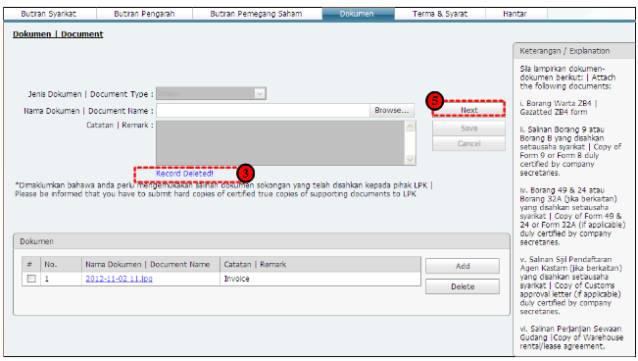Image resolution: width=638 pixels, height=361 pixels.
Task: Click the Cancel button
Action: point(469,144)
